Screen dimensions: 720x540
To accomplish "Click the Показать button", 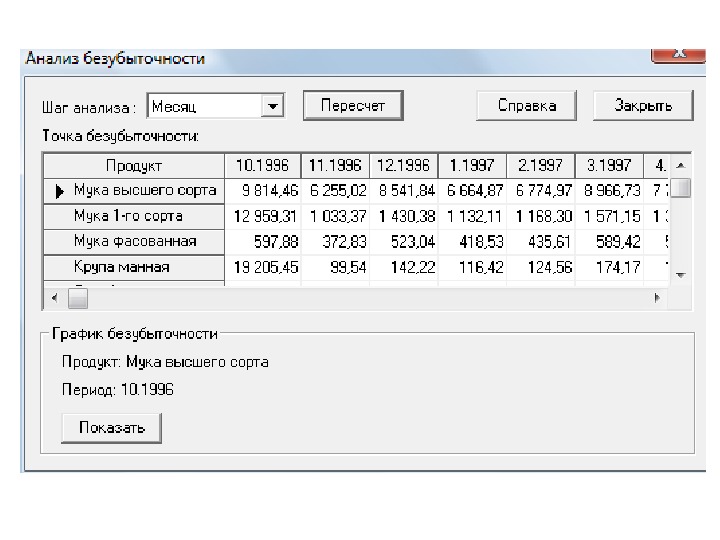I will click(111, 428).
